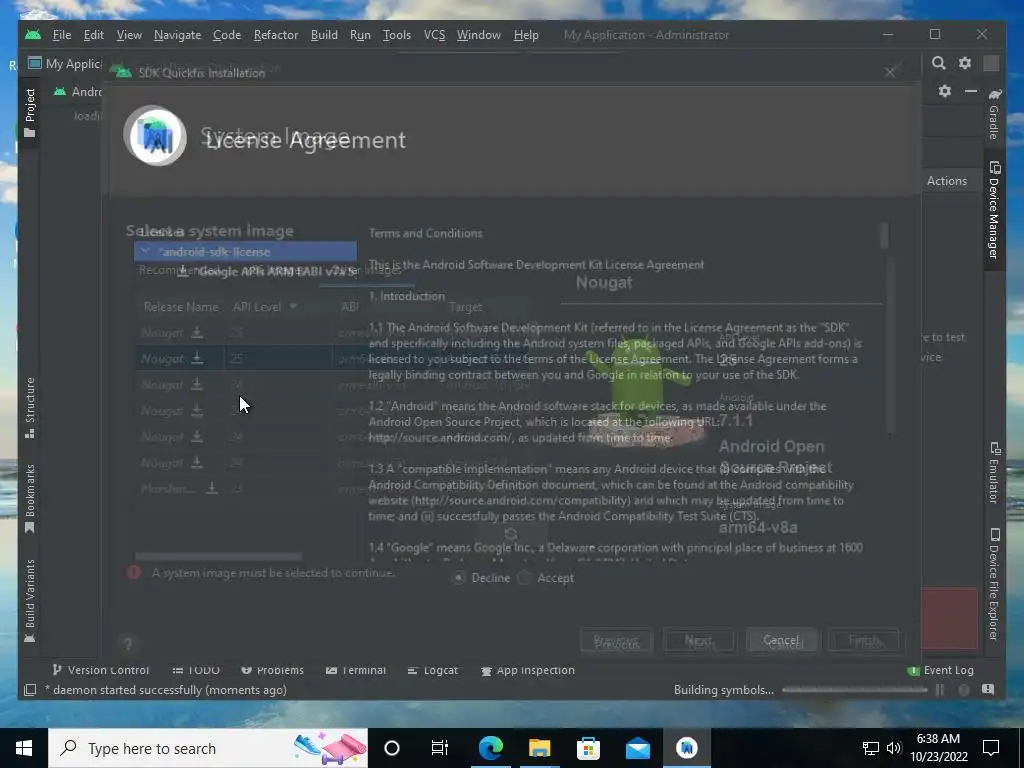Open the Bookmarks tool window

click(29, 498)
